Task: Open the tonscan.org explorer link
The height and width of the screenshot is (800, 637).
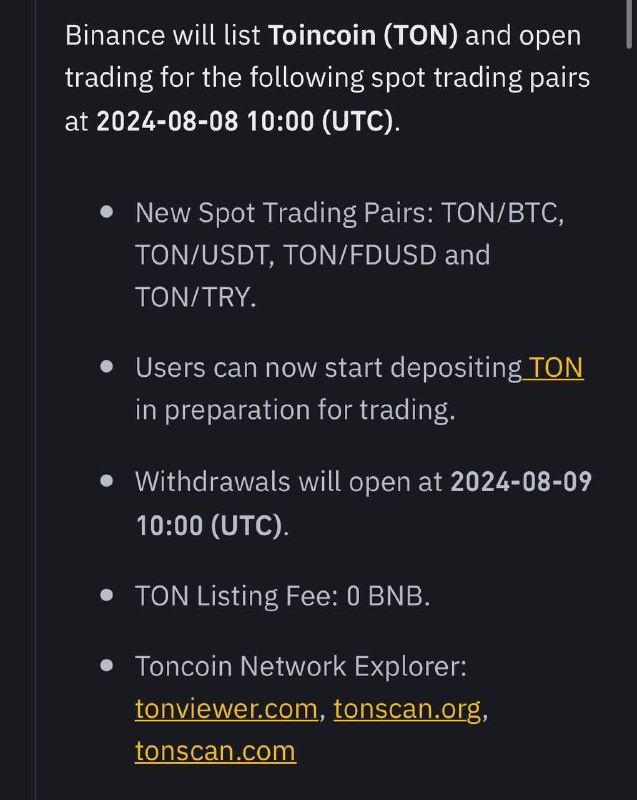Action: click(407, 709)
